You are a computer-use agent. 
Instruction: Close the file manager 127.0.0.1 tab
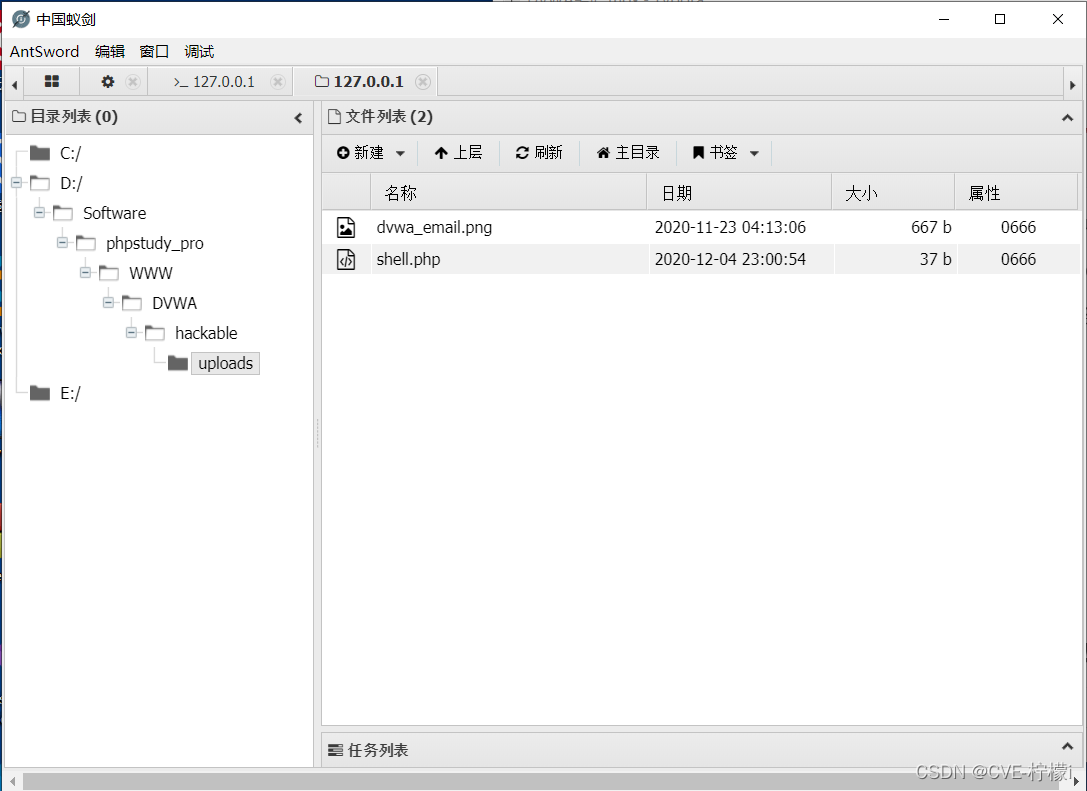click(x=423, y=82)
